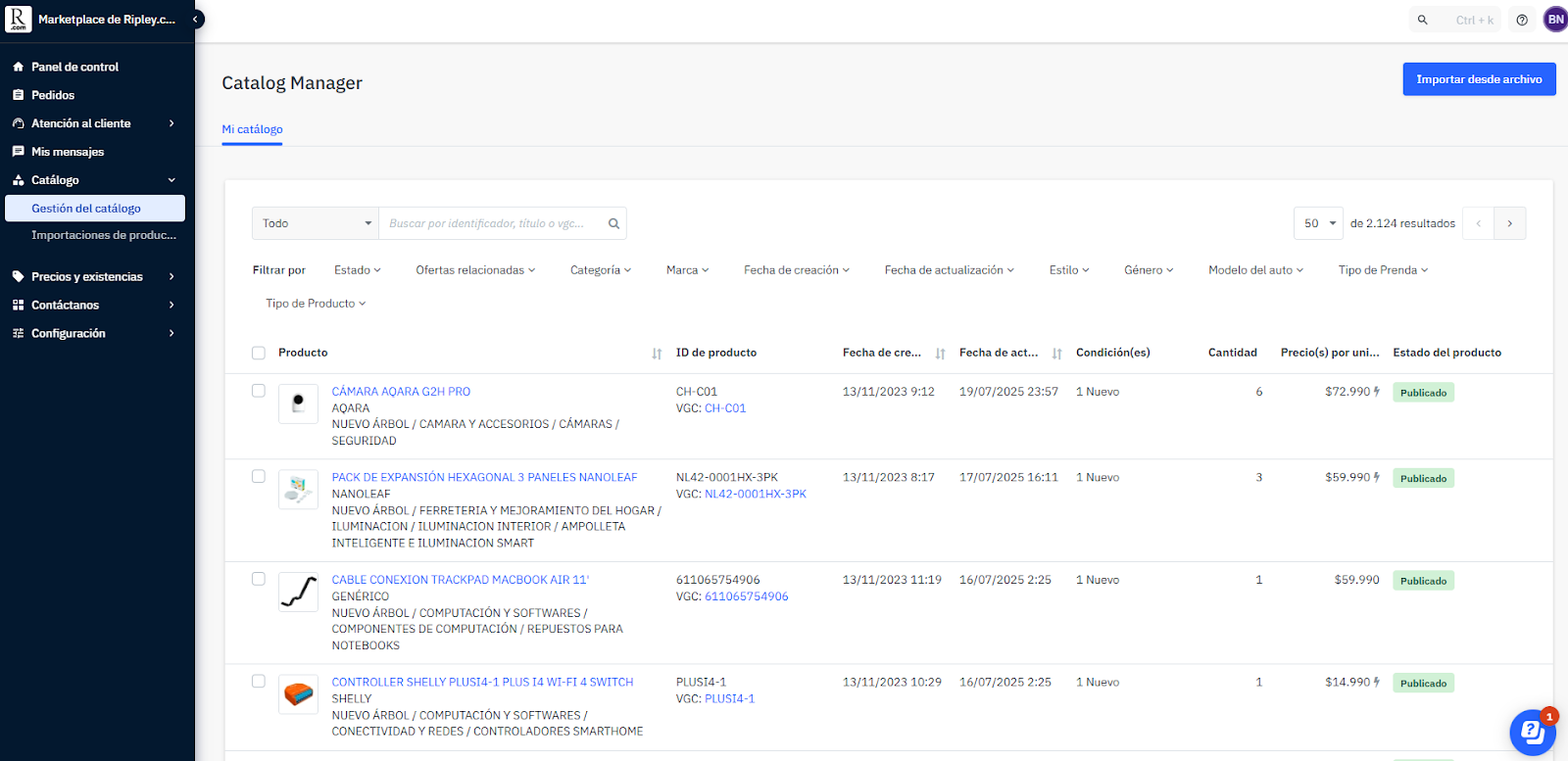Collapse the sidebar with the arrow button
1568x761 pixels.
(196, 19)
